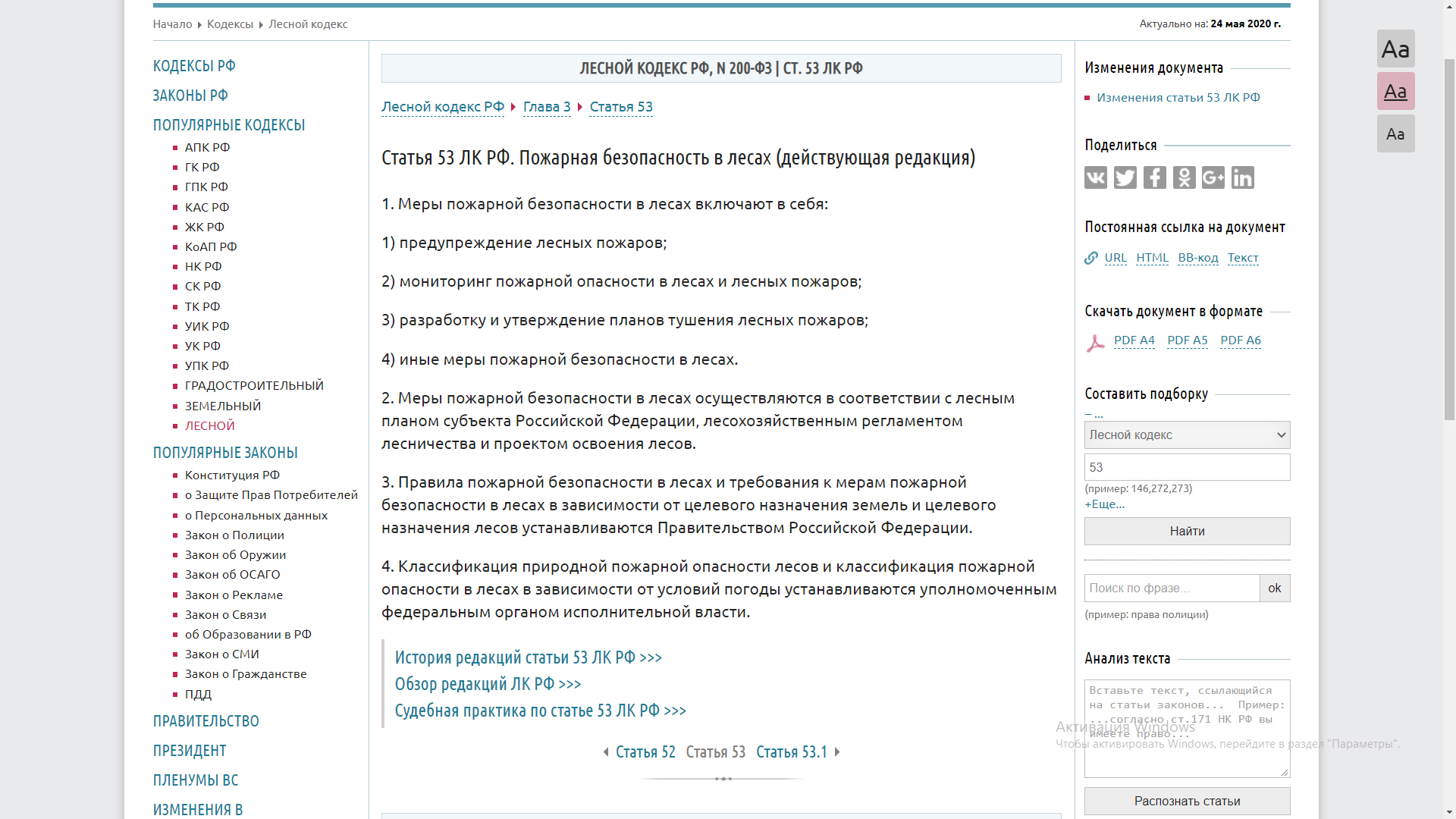The image size is (1456, 819).
Task: Share the article on Google Plus
Action: point(1213,177)
